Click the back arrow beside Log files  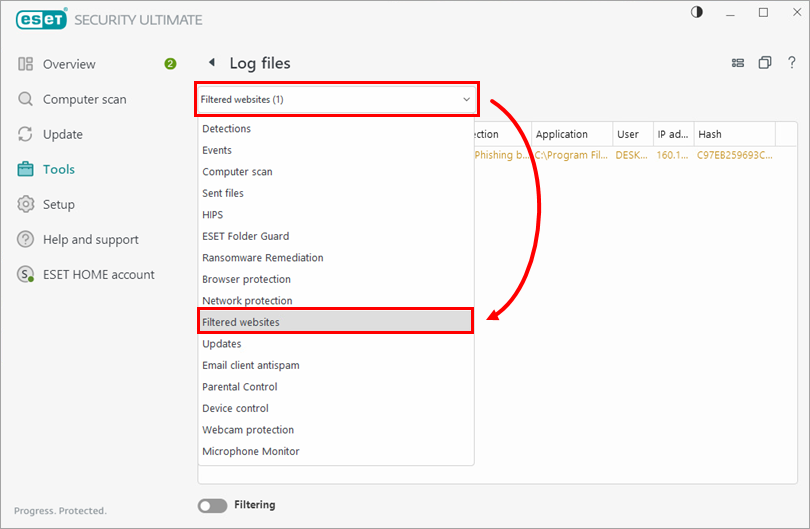pyautogui.click(x=211, y=63)
